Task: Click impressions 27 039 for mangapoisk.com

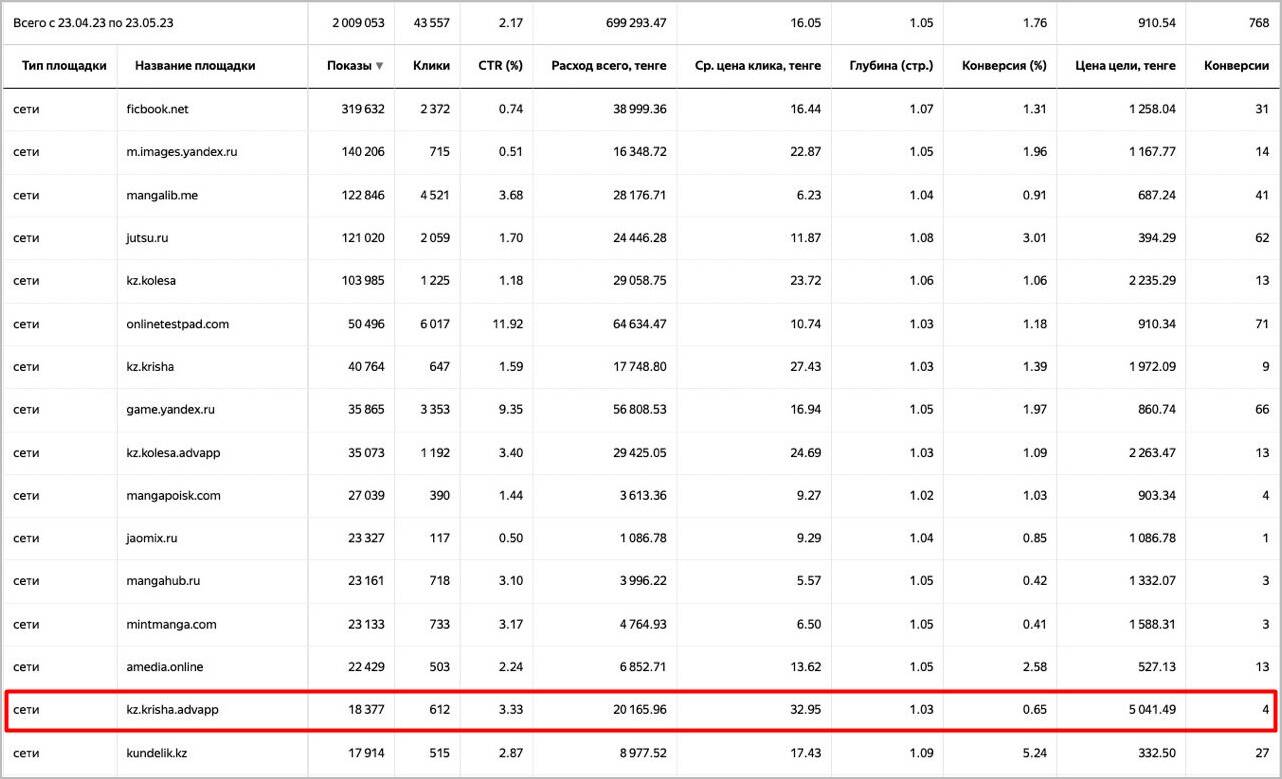Action: 366,496
